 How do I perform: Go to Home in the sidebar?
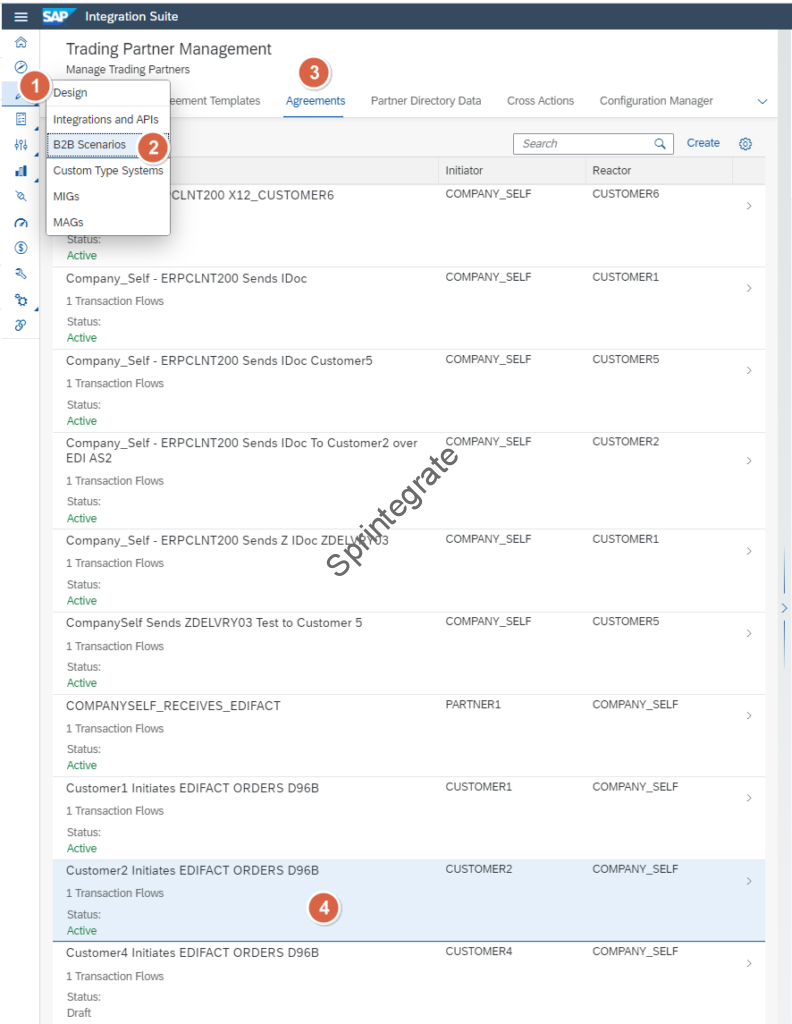(x=20, y=43)
